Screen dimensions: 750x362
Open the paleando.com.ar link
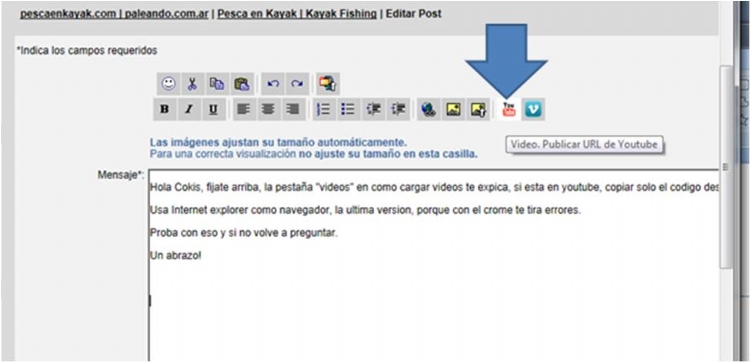(167, 14)
